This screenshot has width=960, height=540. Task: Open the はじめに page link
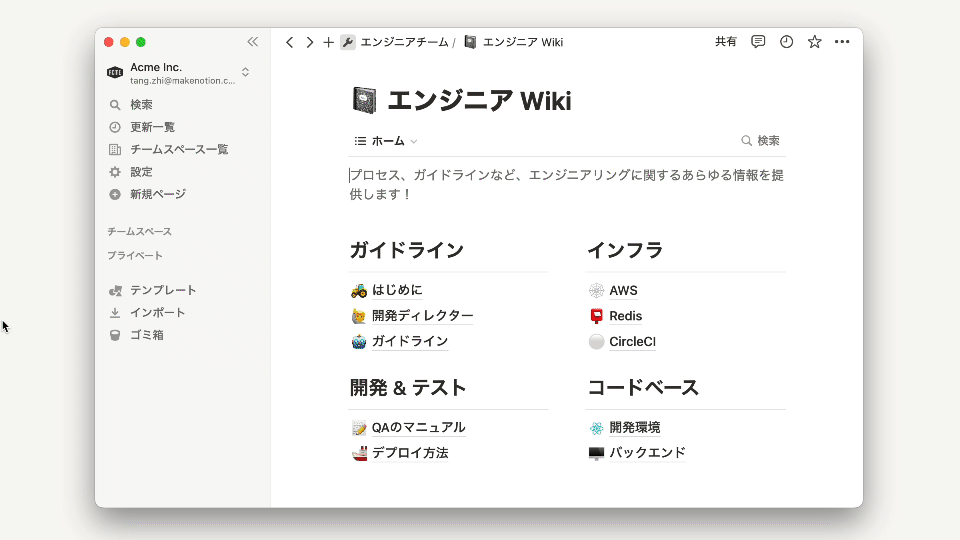click(x=397, y=290)
